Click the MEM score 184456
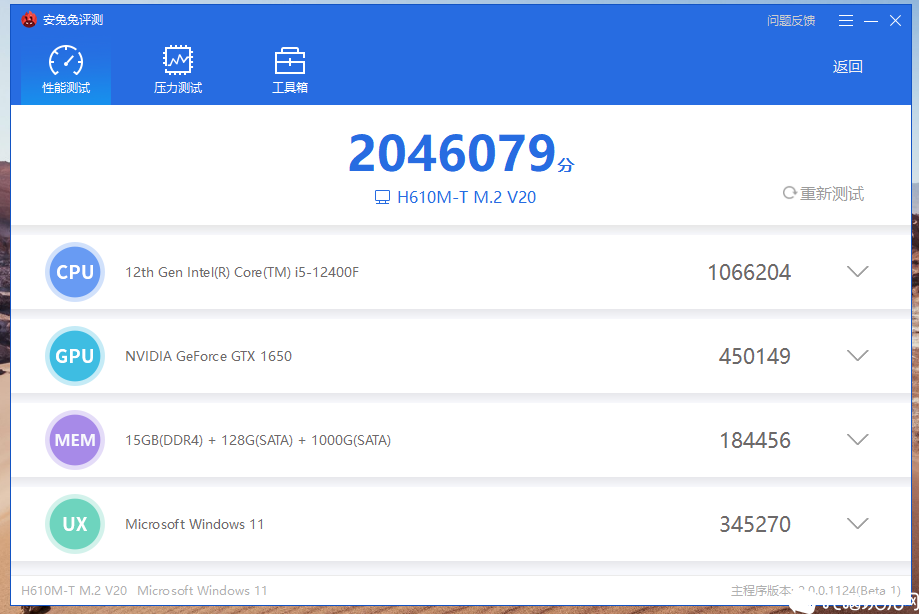The height and width of the screenshot is (614, 919). 755,441
